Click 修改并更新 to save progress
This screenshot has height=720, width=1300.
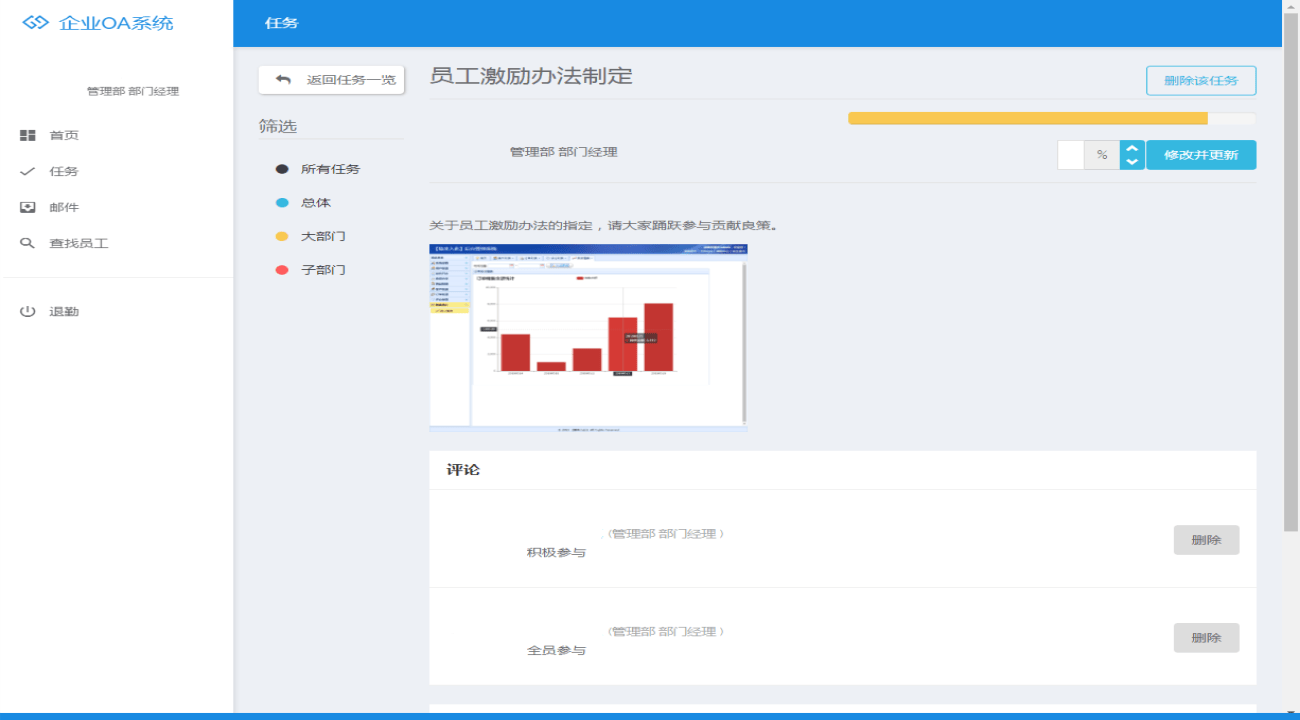coord(1201,155)
